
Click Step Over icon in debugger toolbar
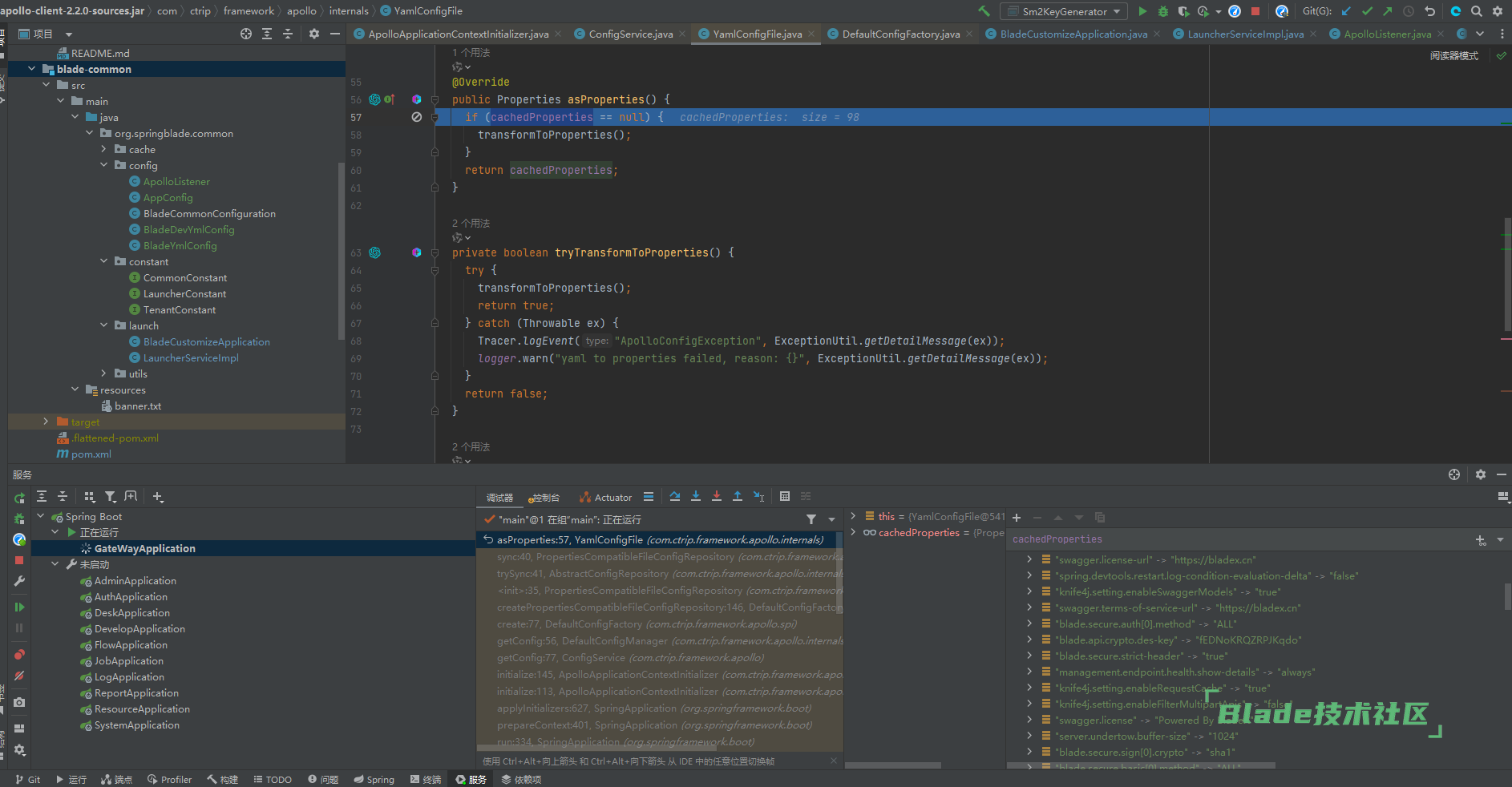point(675,497)
